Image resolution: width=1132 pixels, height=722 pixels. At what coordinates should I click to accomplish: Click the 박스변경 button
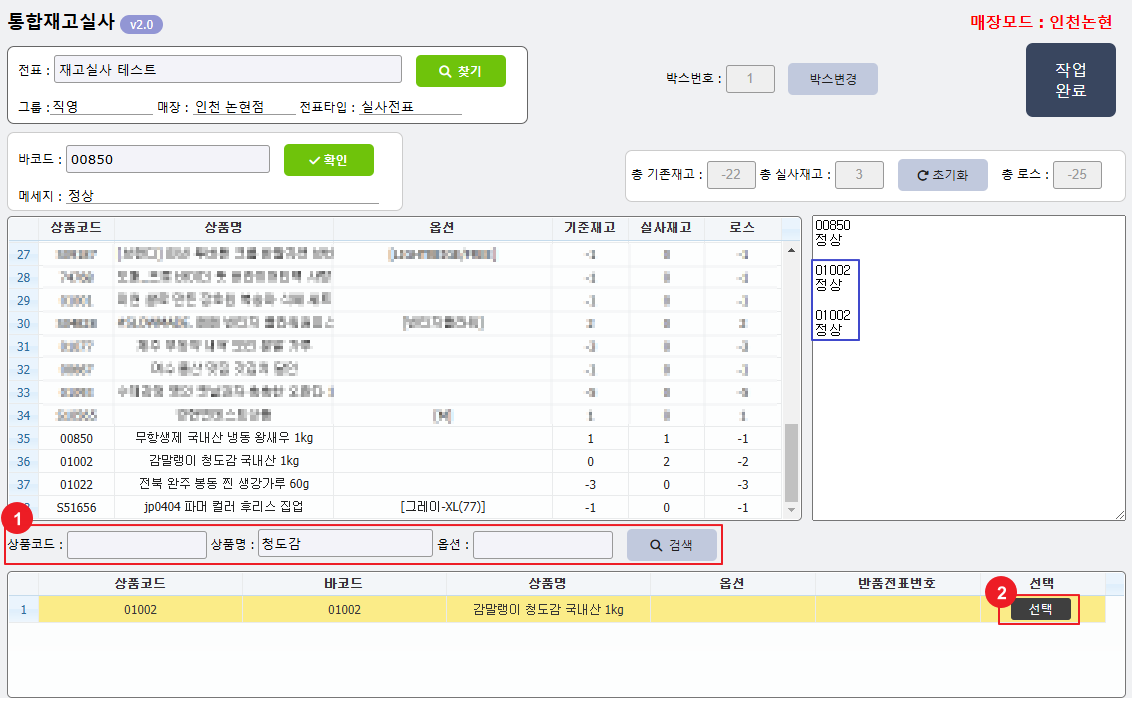pos(832,79)
